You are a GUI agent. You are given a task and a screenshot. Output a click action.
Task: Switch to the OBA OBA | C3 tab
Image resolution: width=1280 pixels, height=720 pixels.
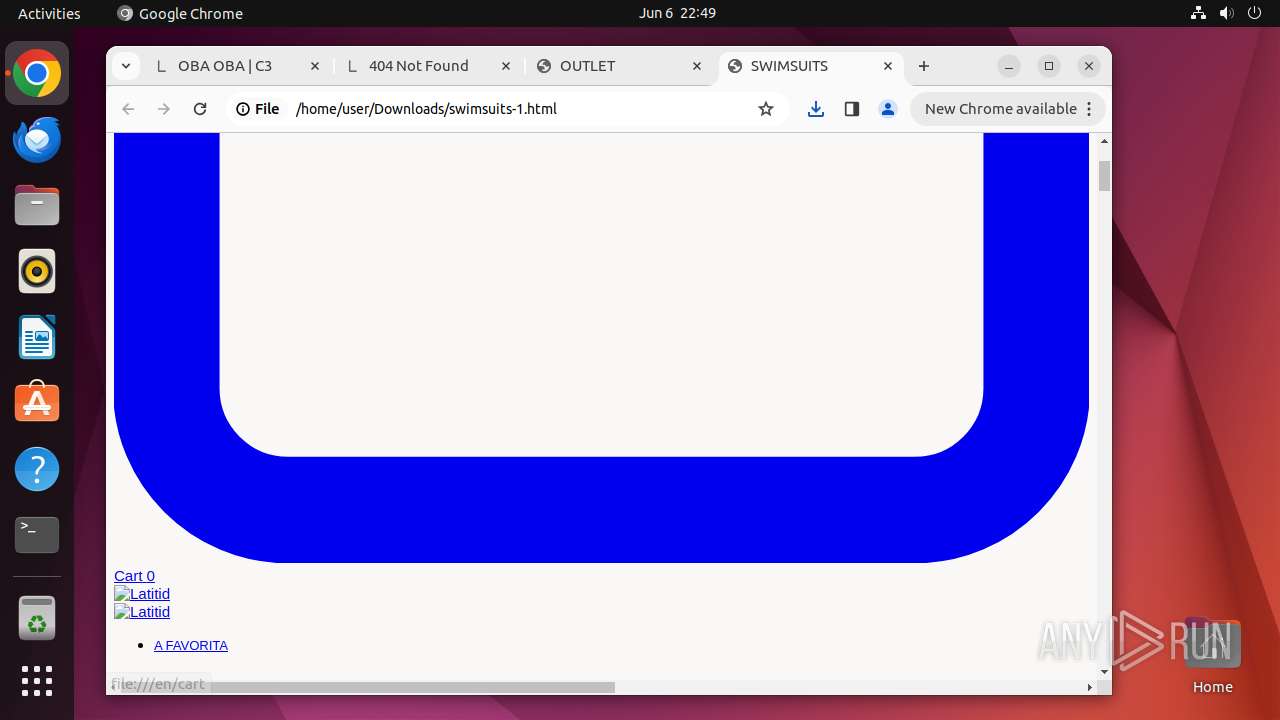[x=237, y=66]
